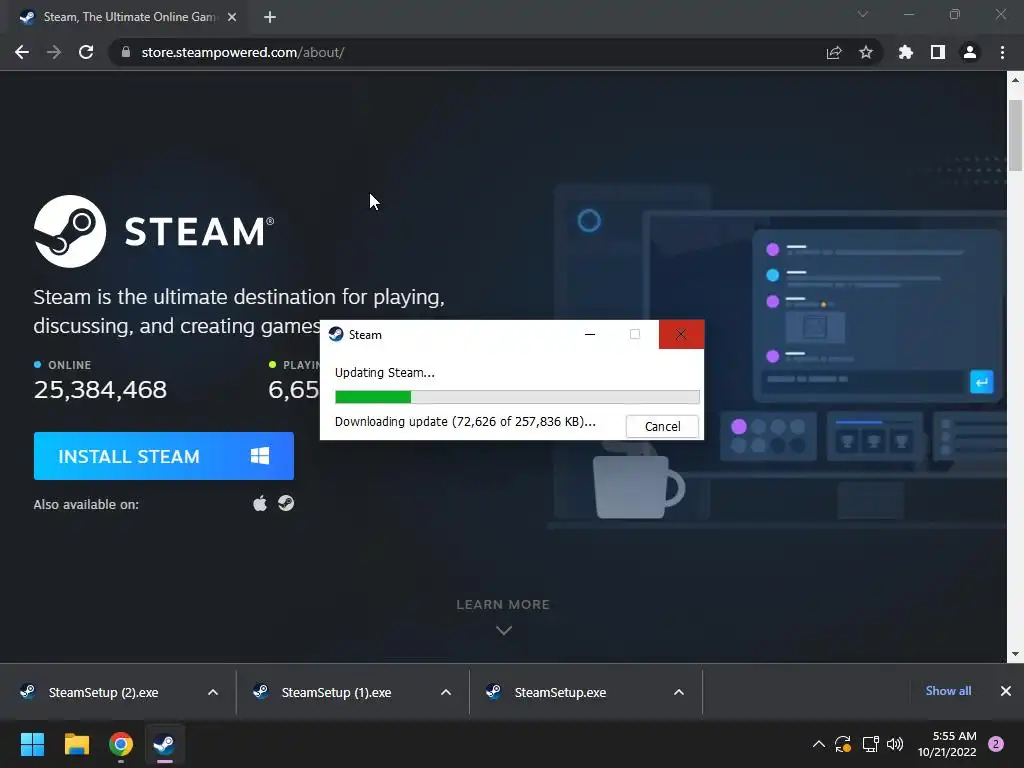Click the Chrome taskbar icon

coord(121,744)
